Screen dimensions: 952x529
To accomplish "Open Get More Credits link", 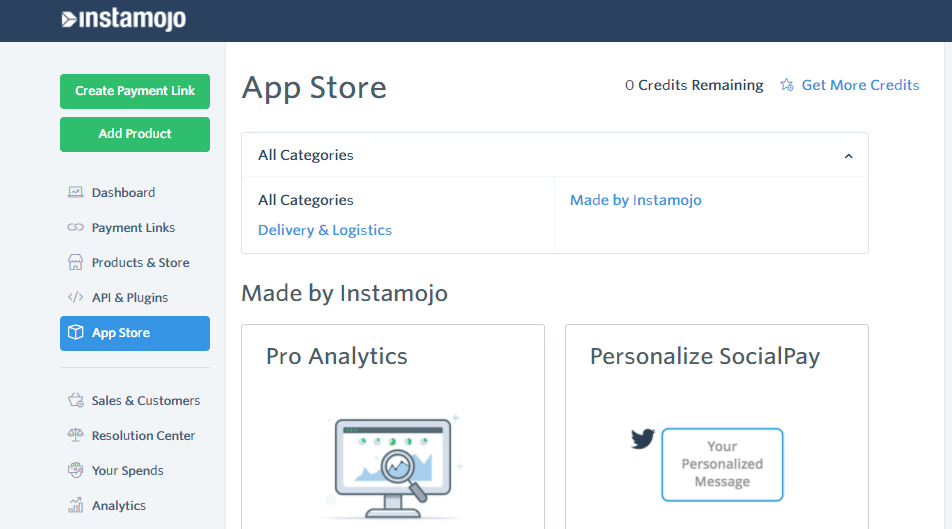I will click(860, 85).
